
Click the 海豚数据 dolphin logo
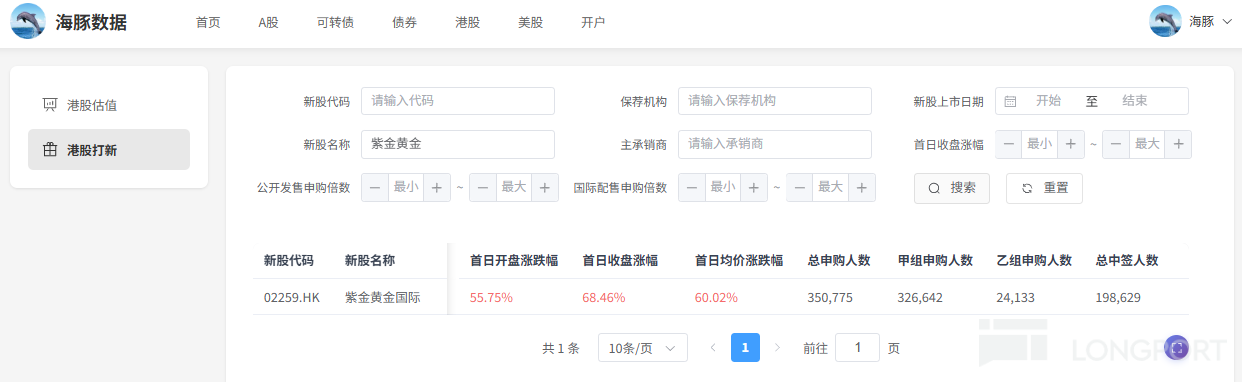[27, 22]
